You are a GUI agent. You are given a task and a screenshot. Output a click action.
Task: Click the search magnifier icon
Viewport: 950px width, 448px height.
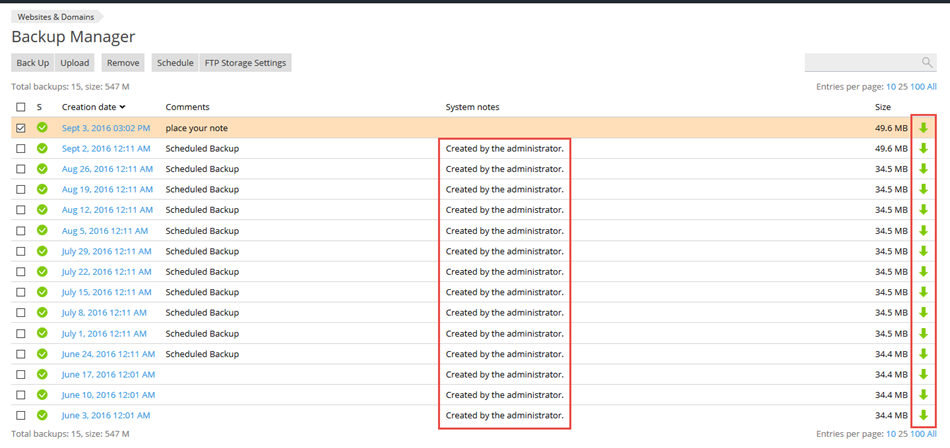(x=927, y=63)
